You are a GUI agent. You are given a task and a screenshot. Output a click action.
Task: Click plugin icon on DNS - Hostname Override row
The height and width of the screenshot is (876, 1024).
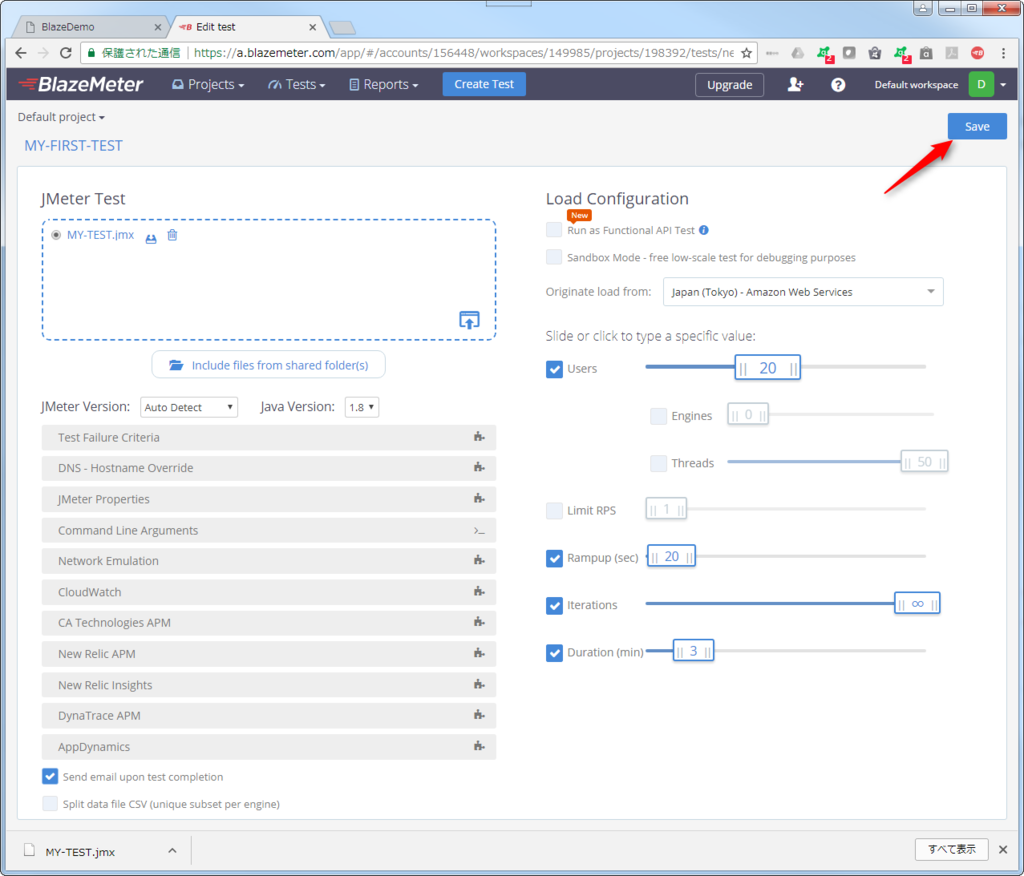[479, 468]
